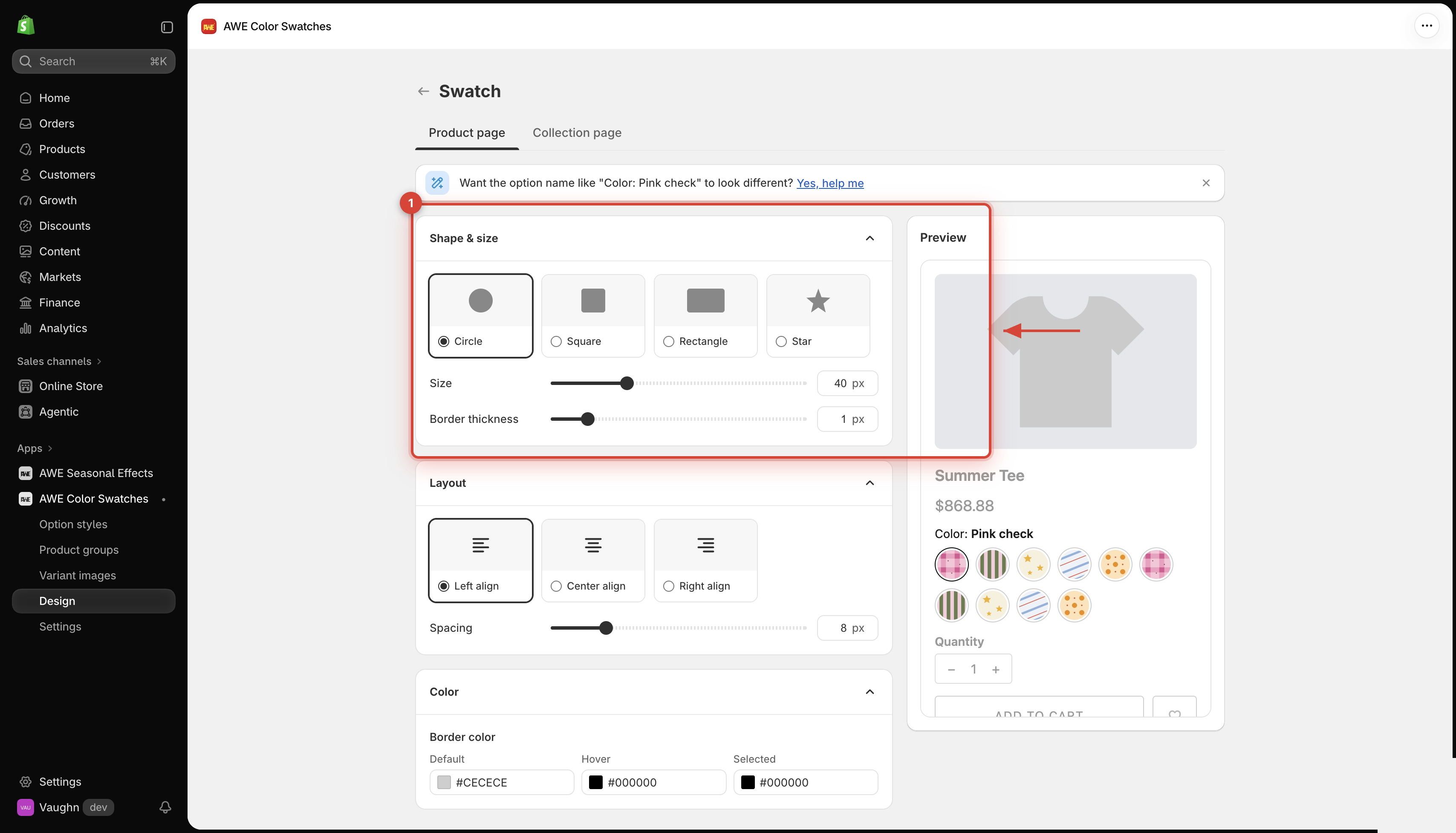This screenshot has height=833, width=1456.
Task: Open Agentic sales channel
Action: click(x=94, y=412)
